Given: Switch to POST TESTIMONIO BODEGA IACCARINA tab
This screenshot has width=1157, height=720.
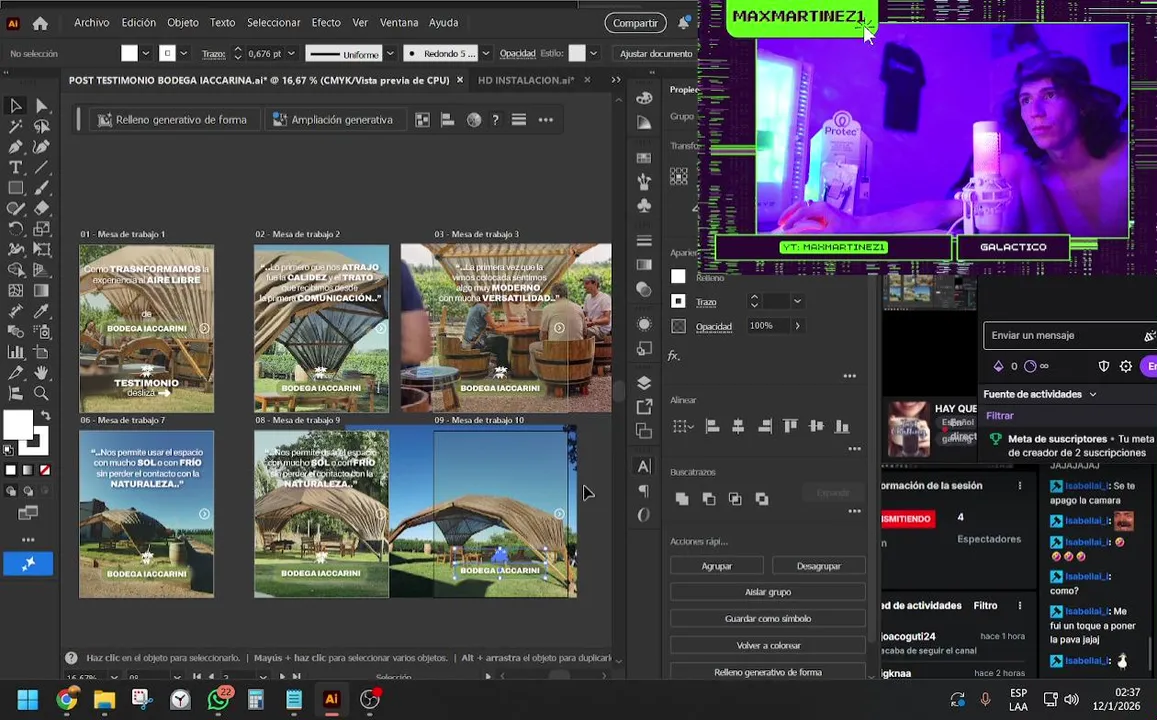Looking at the screenshot, I should pos(259,80).
